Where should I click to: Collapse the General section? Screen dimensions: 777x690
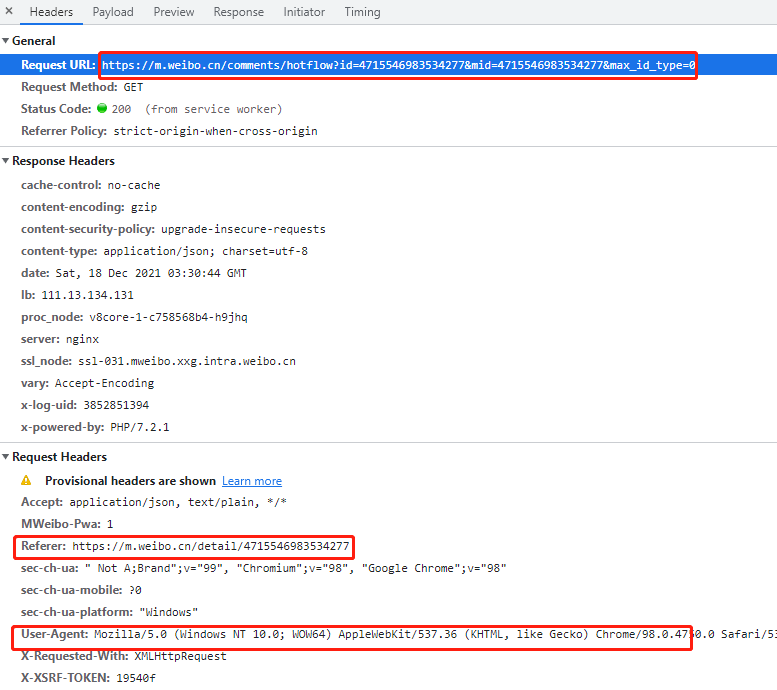(5, 41)
